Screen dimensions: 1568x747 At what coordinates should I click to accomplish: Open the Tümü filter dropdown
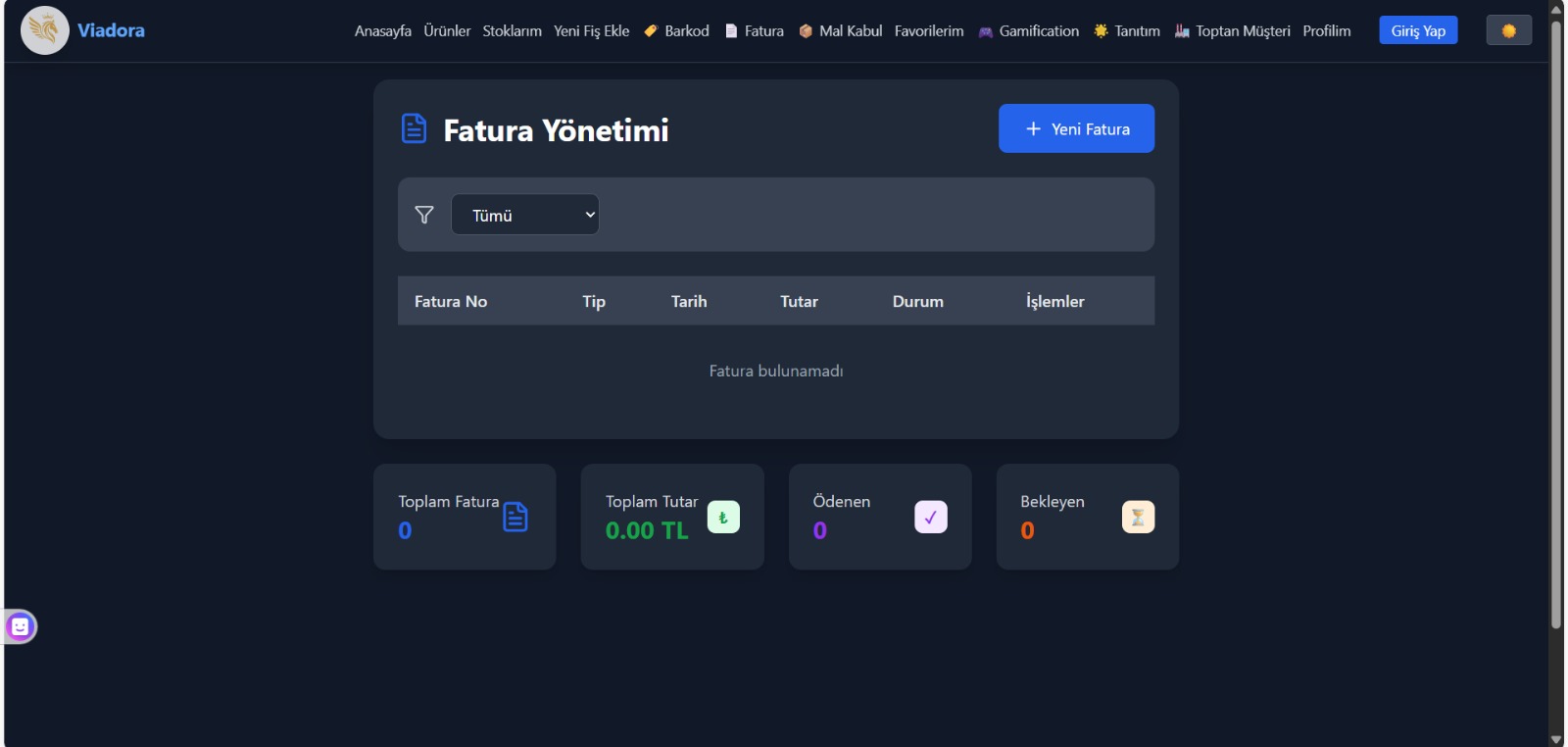(525, 215)
